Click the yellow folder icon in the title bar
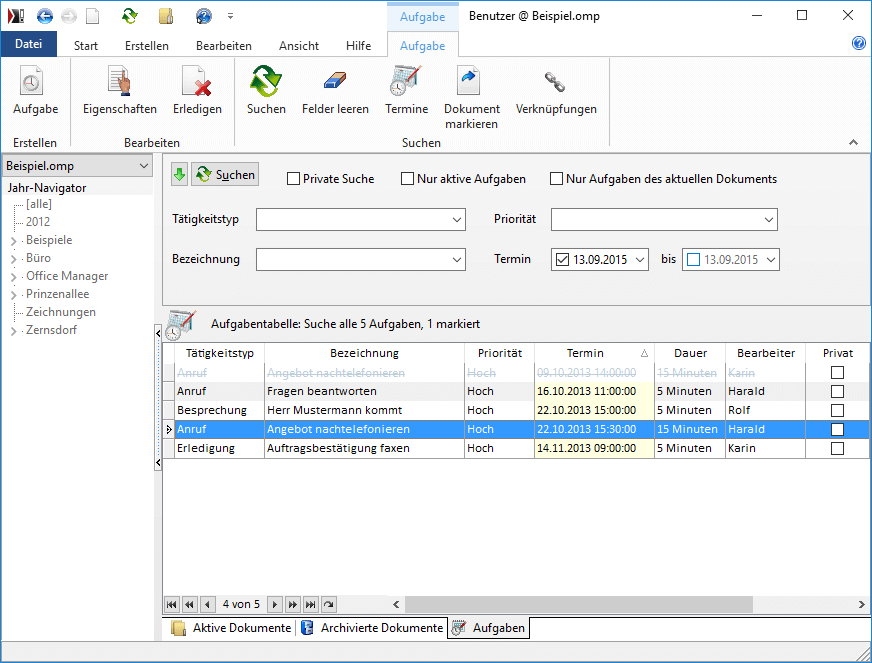 click(x=166, y=16)
